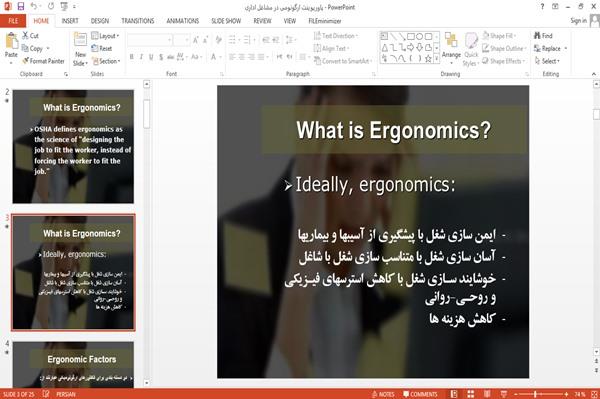Screen dimensions: 600x399
Task: Toggle left text alignment
Action: [232, 57]
